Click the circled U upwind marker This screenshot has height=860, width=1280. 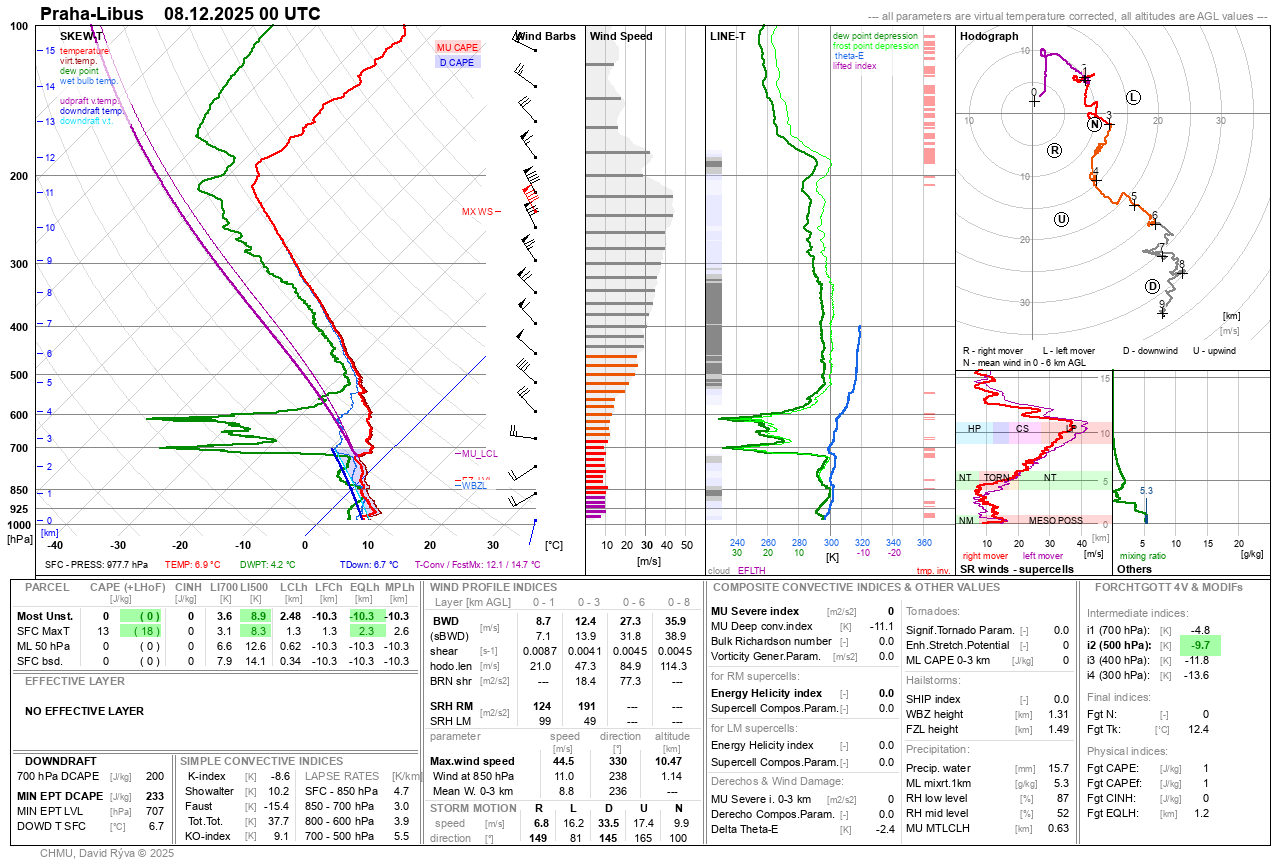coord(1061,219)
